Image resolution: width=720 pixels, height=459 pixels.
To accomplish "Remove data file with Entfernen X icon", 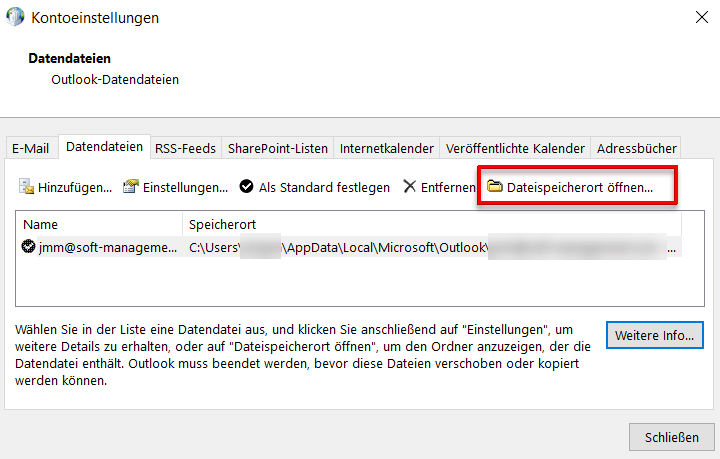I will click(409, 186).
